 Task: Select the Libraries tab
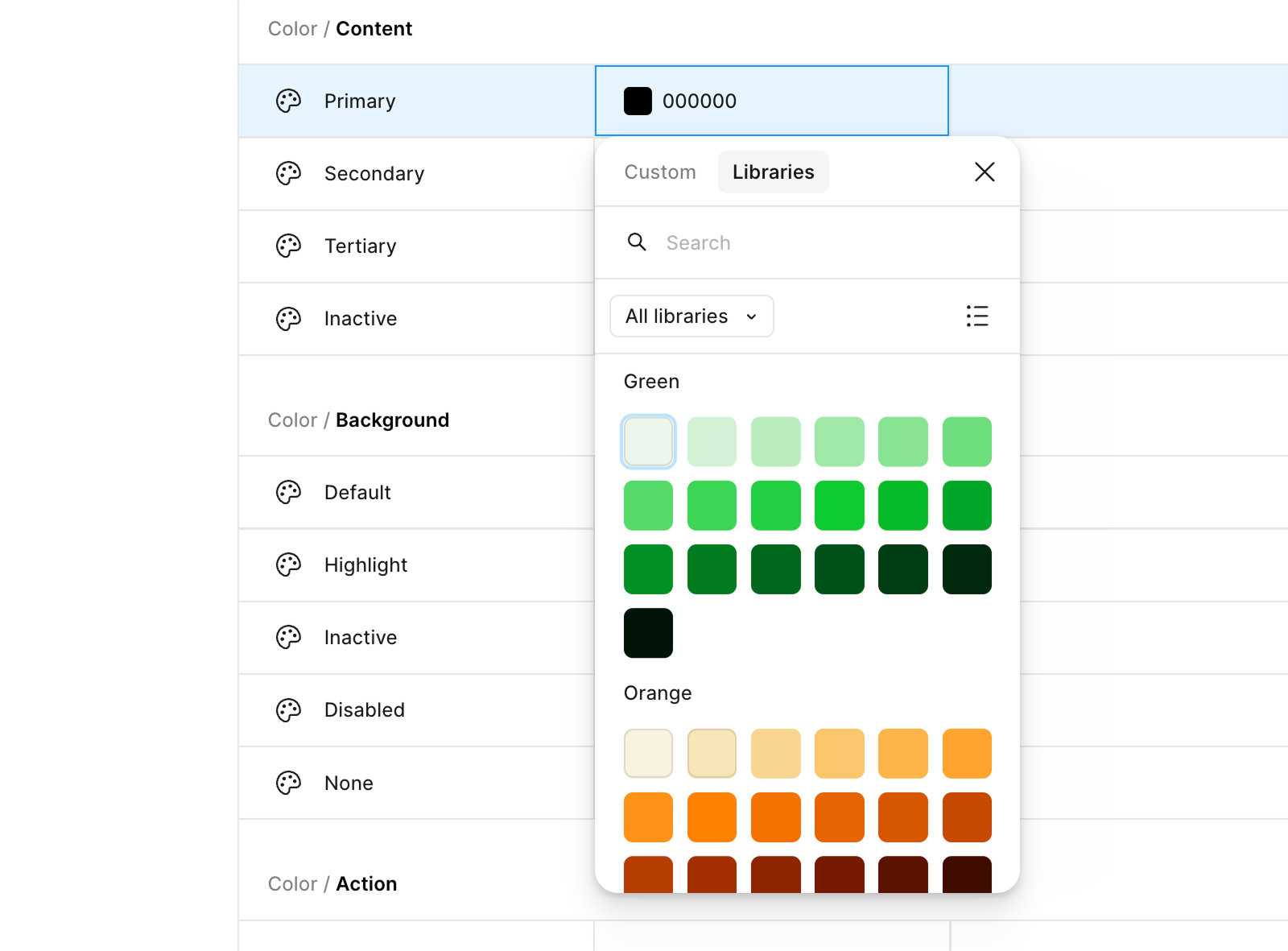click(773, 172)
